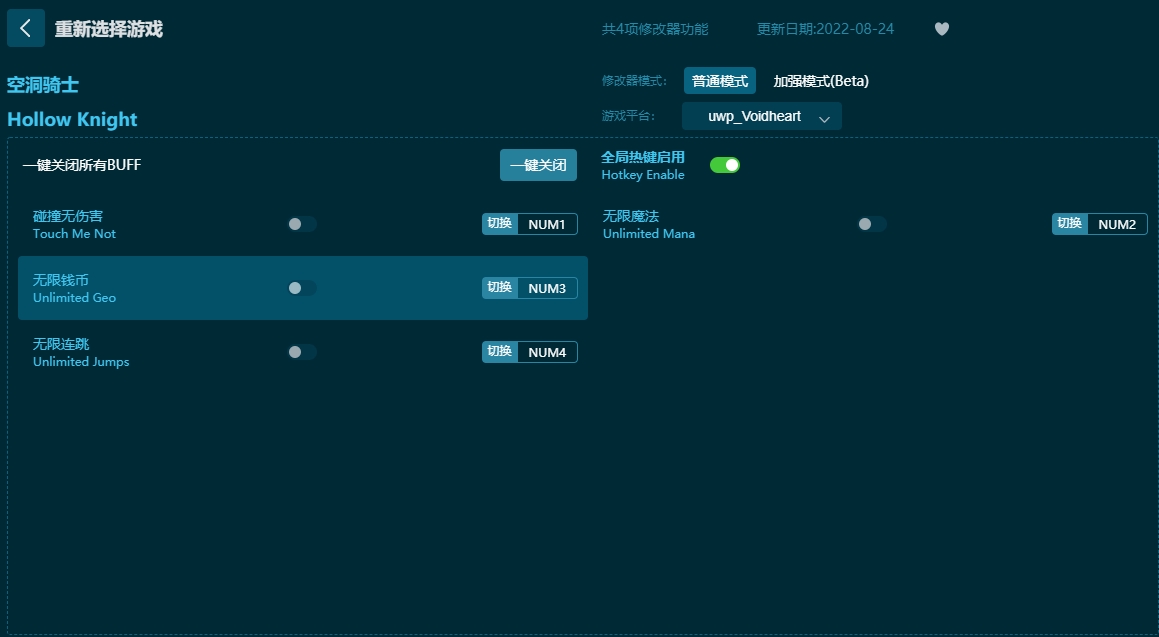Click the 切换 button beside NUM2
1159x637 pixels.
1070,224
